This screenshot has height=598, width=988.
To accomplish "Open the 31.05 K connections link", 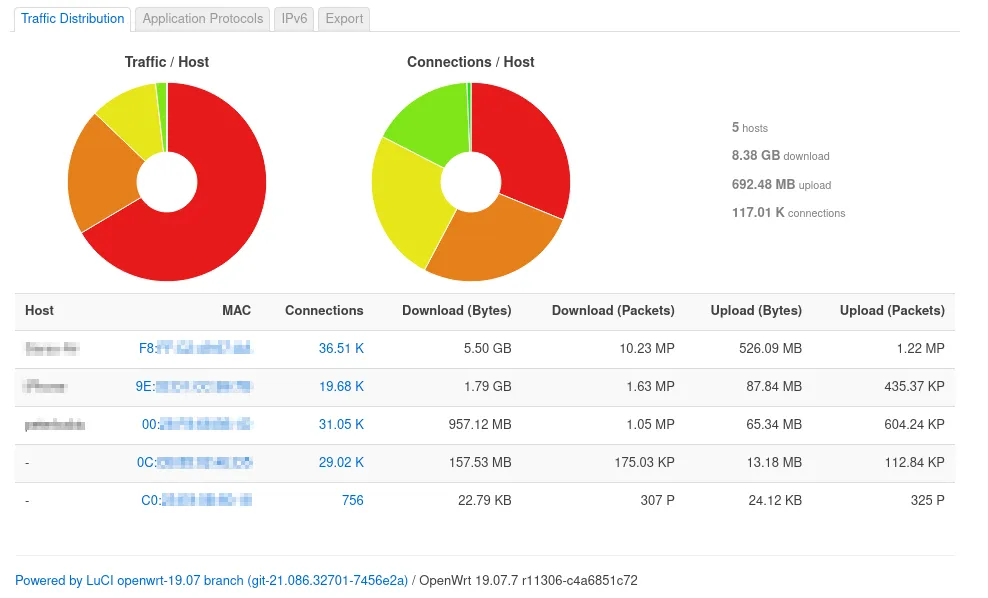I will [341, 424].
